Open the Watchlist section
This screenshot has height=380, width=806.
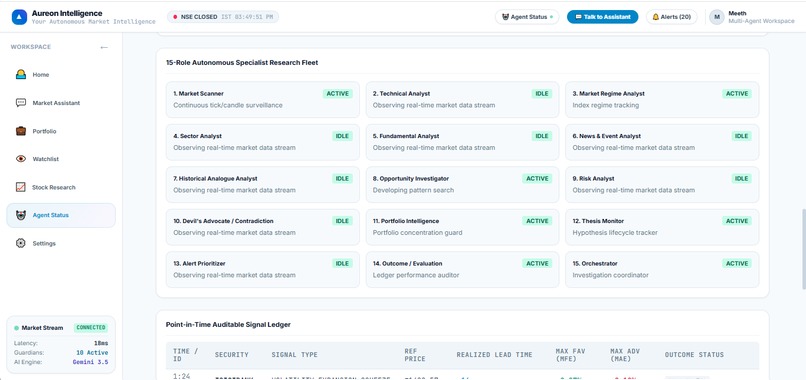click(x=61, y=159)
